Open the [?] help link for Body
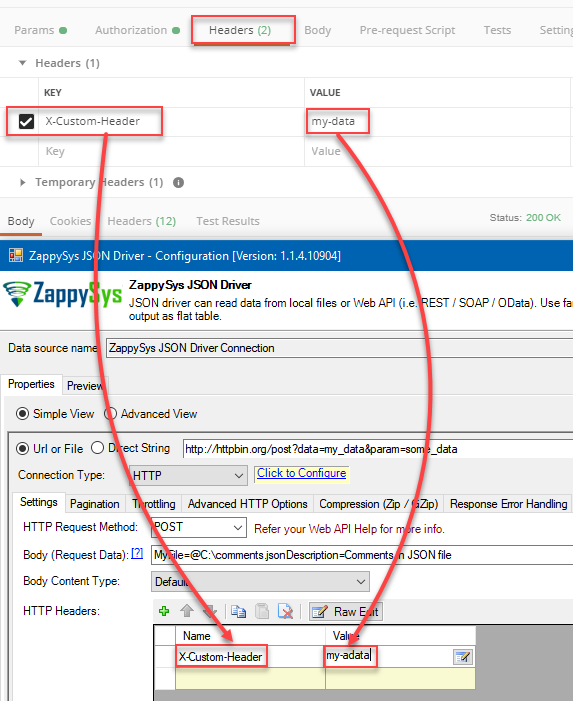The height and width of the screenshot is (701, 573). [x=137, y=553]
